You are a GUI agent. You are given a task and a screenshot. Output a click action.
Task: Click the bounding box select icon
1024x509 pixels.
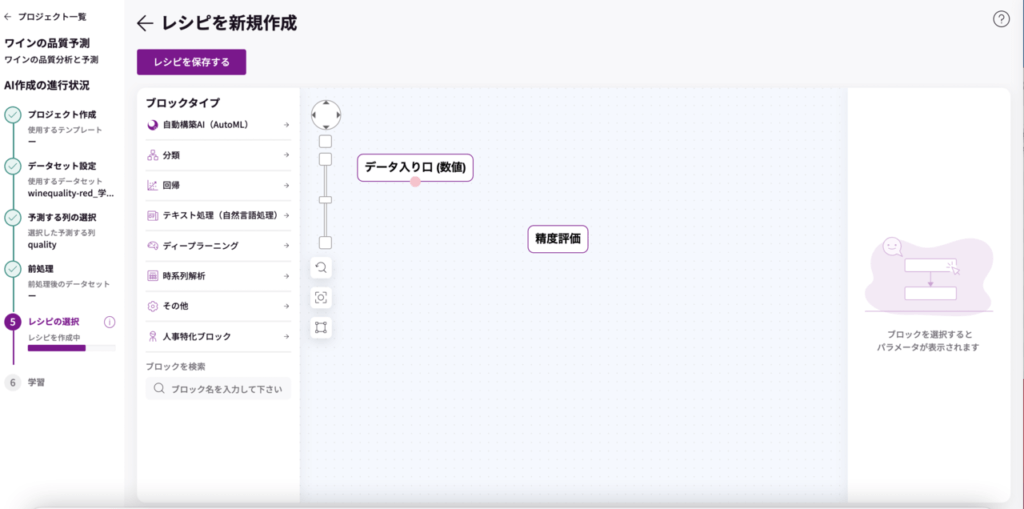[x=321, y=327]
